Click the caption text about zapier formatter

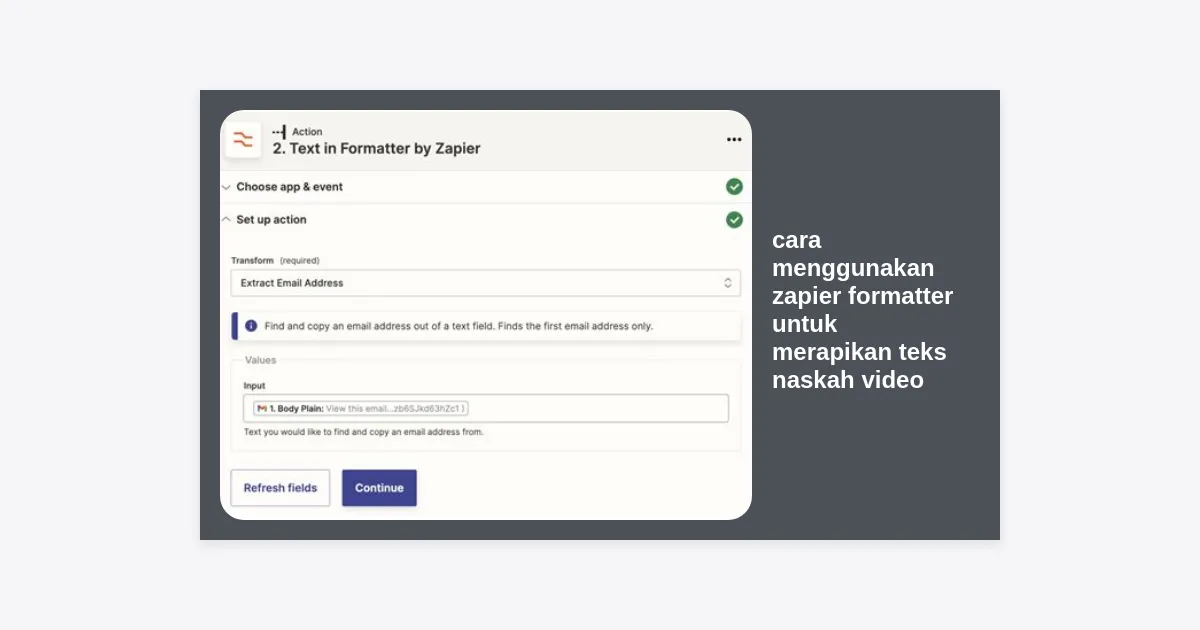pos(861,310)
